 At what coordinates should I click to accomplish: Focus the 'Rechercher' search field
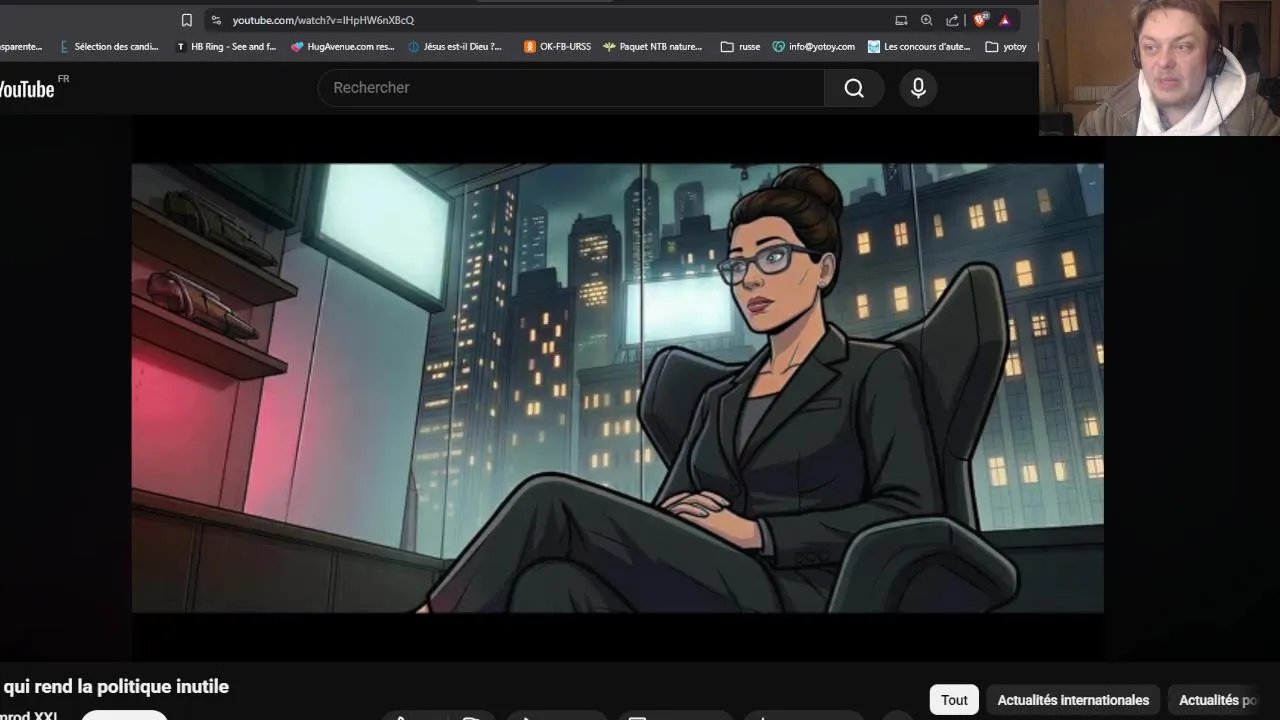tap(571, 88)
